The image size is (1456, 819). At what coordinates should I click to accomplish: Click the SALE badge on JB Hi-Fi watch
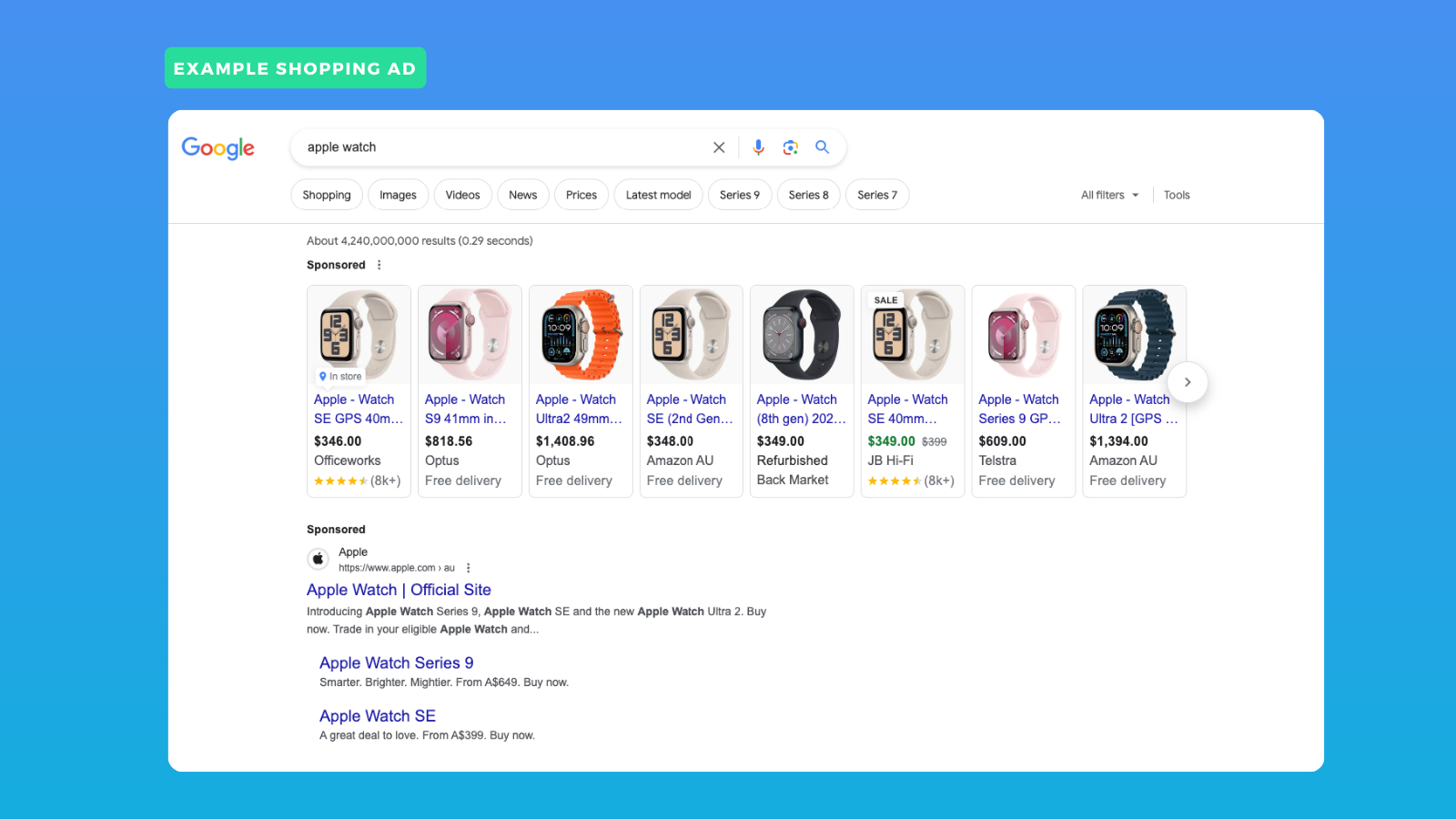[885, 300]
